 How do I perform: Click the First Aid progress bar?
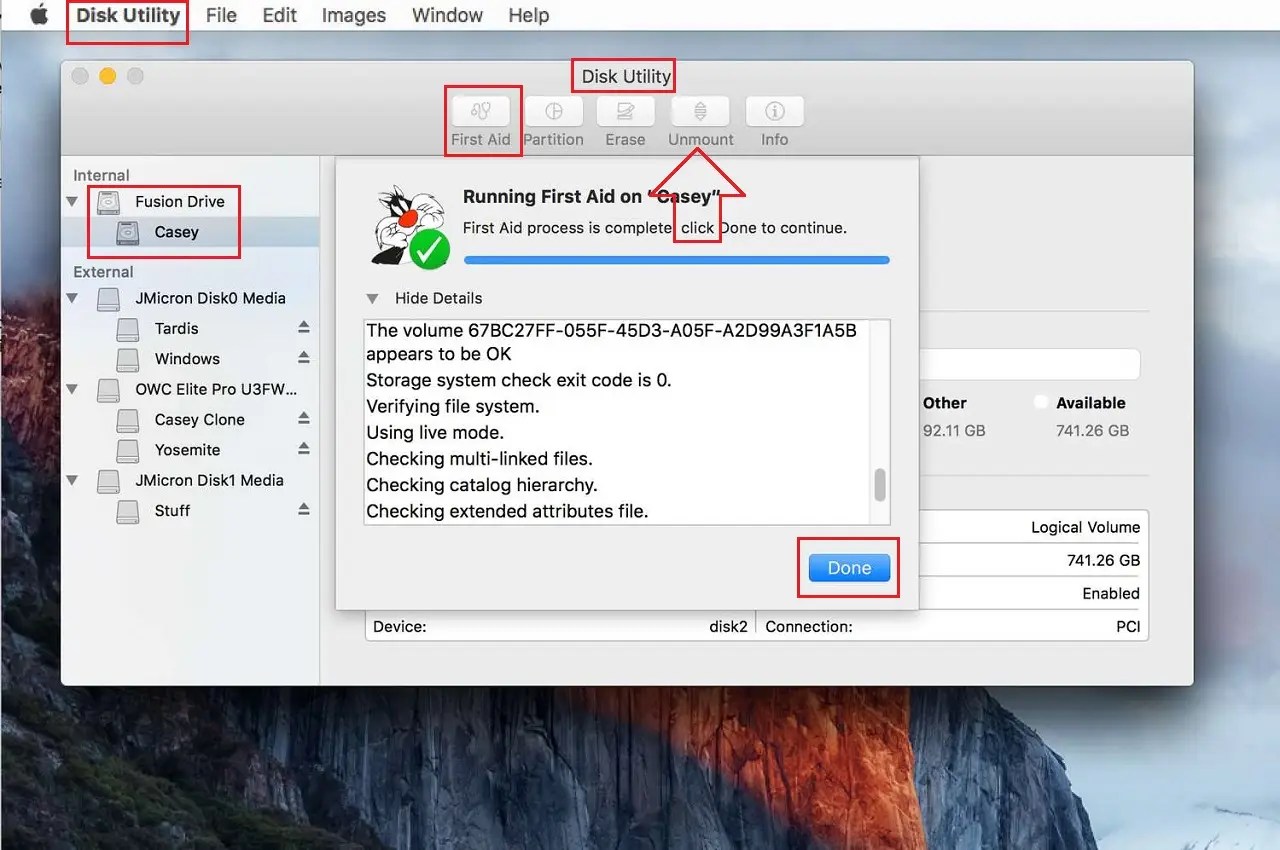tap(675, 259)
